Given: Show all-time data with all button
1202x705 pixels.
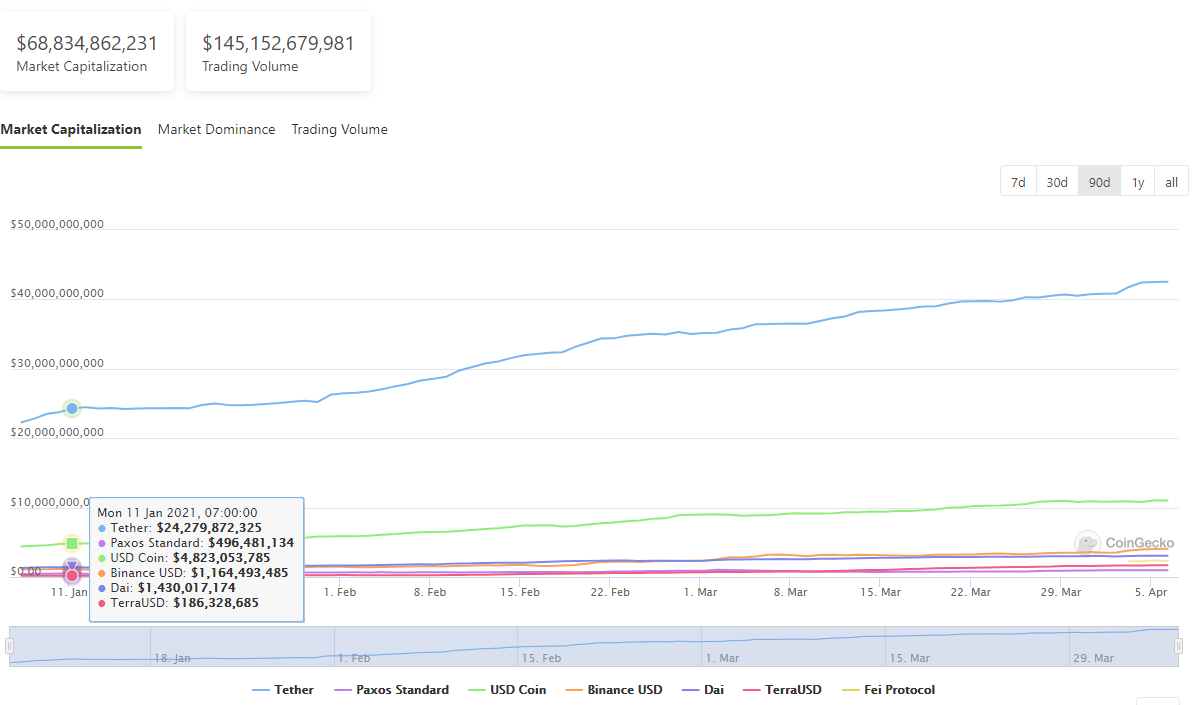Looking at the screenshot, I should point(1171,182).
